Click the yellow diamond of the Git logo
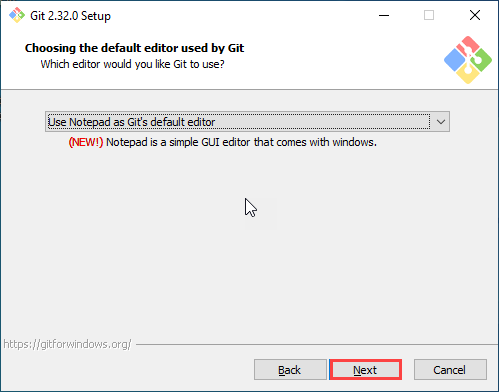The width and height of the screenshot is (499, 392). (x=468, y=73)
